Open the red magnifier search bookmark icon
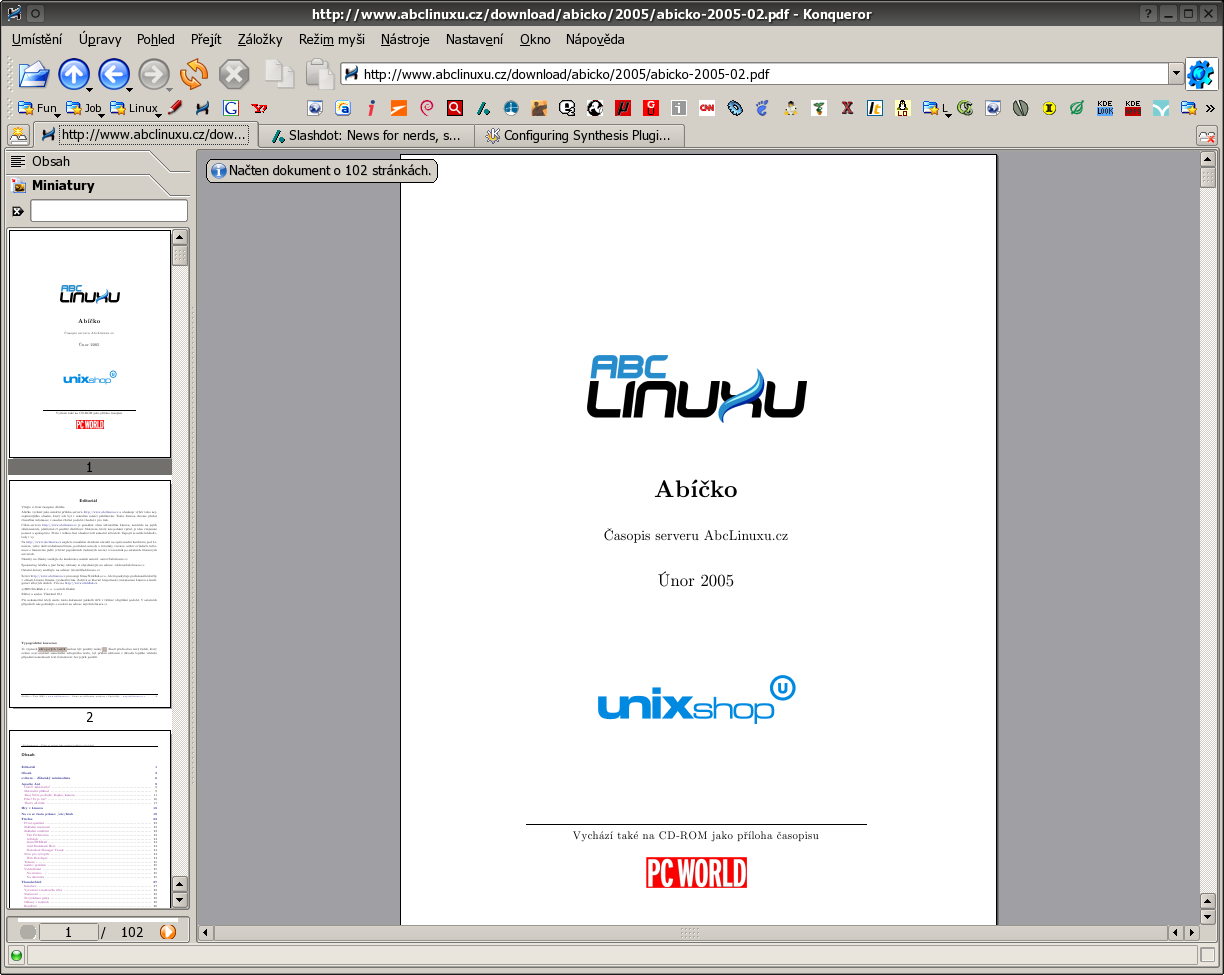Viewport: 1224px width, 975px height. 455,108
